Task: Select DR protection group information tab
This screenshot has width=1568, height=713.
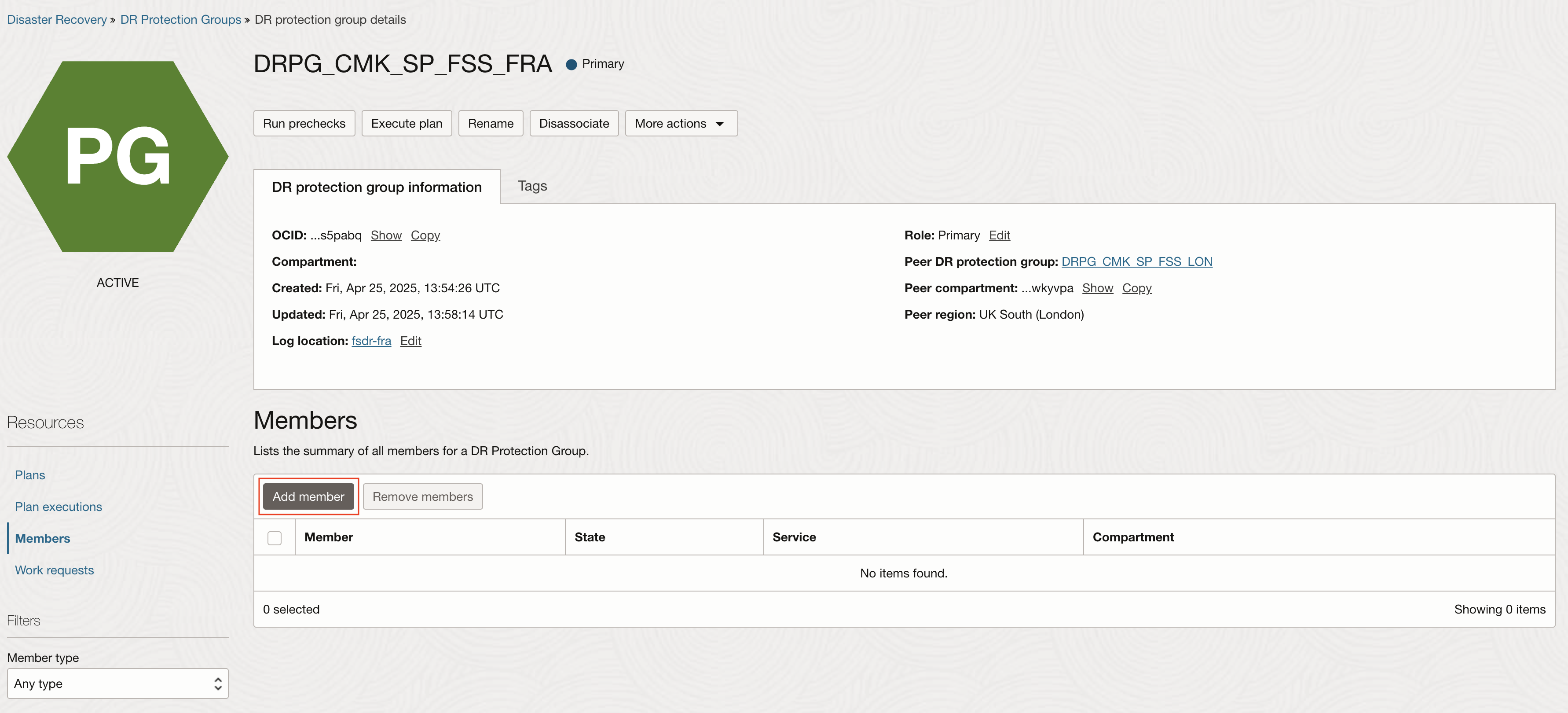Action: coord(376,187)
